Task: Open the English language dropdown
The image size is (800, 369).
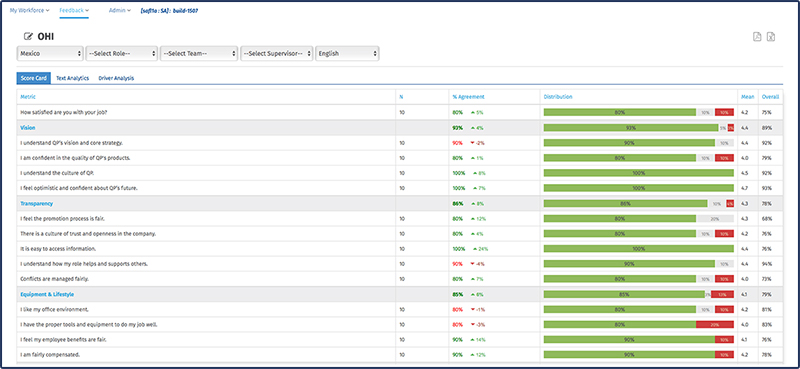Action: 347,53
